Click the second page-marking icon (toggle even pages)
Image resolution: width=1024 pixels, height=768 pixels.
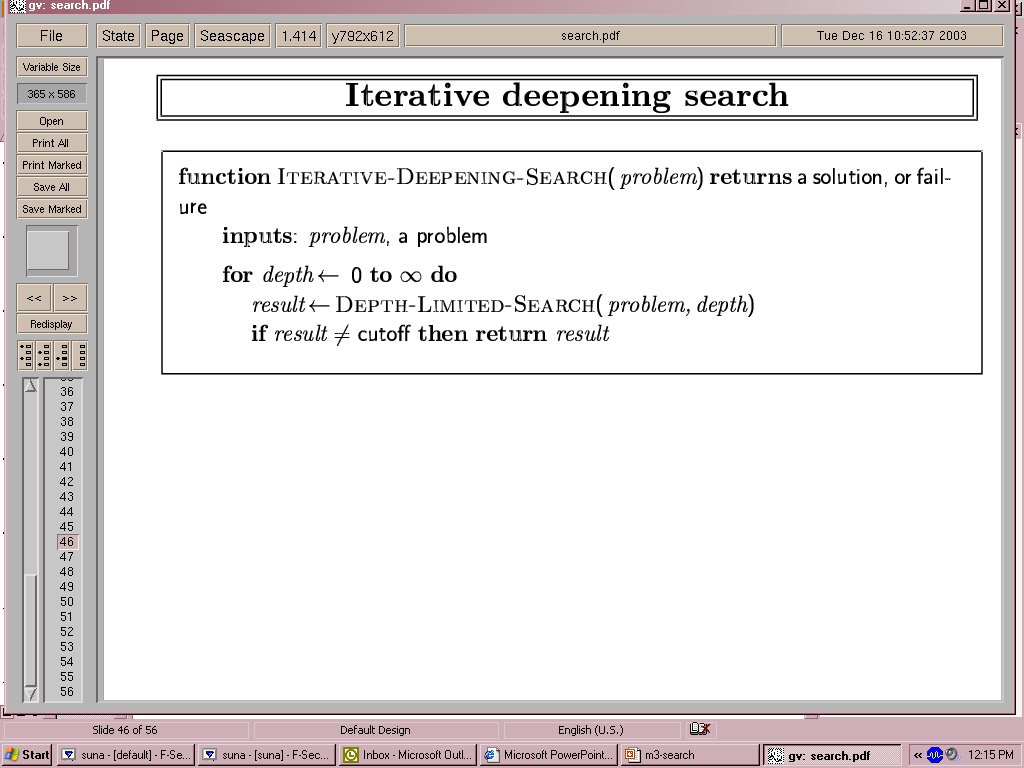(x=44, y=355)
